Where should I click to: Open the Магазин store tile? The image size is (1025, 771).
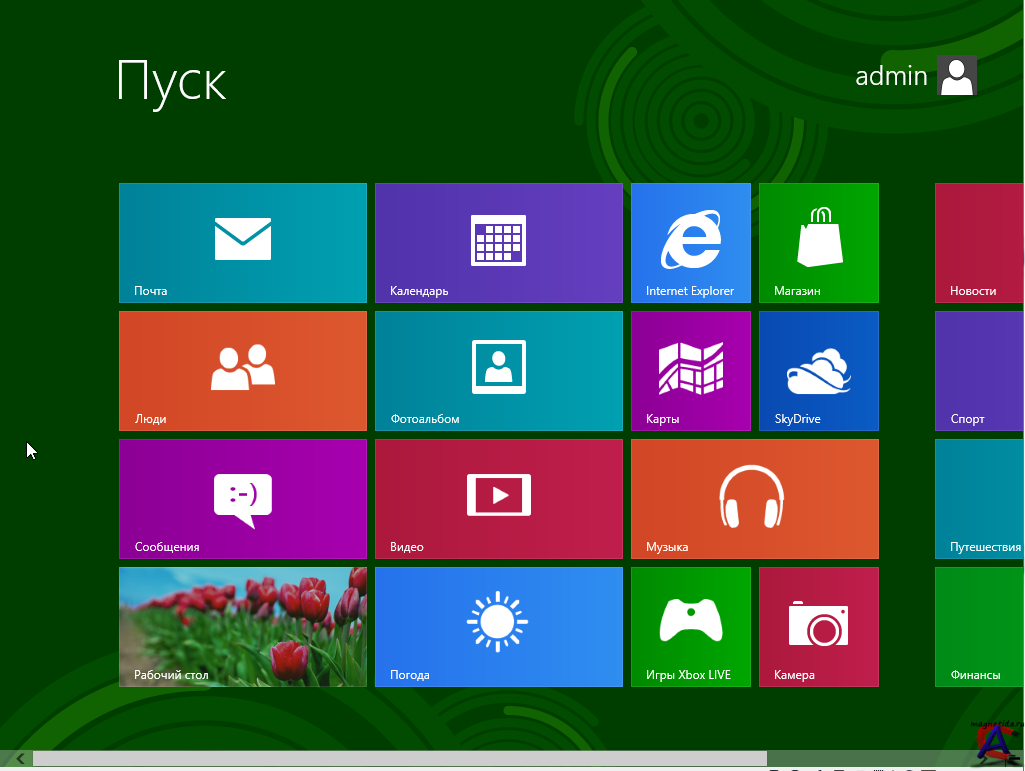tap(818, 242)
